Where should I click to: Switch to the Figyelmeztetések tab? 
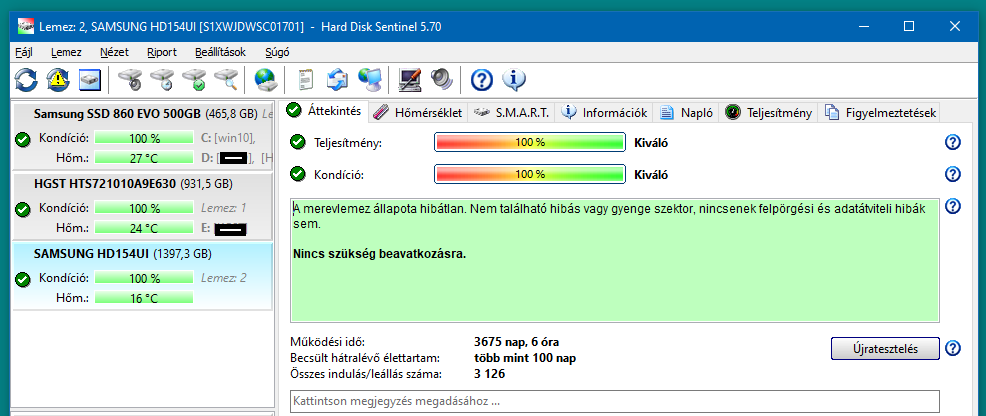pyautogui.click(x=880, y=113)
